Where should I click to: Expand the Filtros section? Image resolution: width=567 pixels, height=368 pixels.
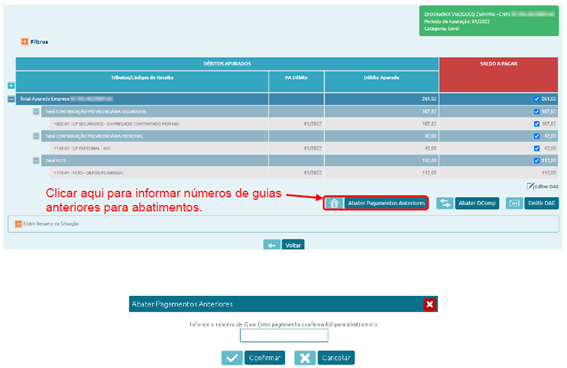pos(25,42)
